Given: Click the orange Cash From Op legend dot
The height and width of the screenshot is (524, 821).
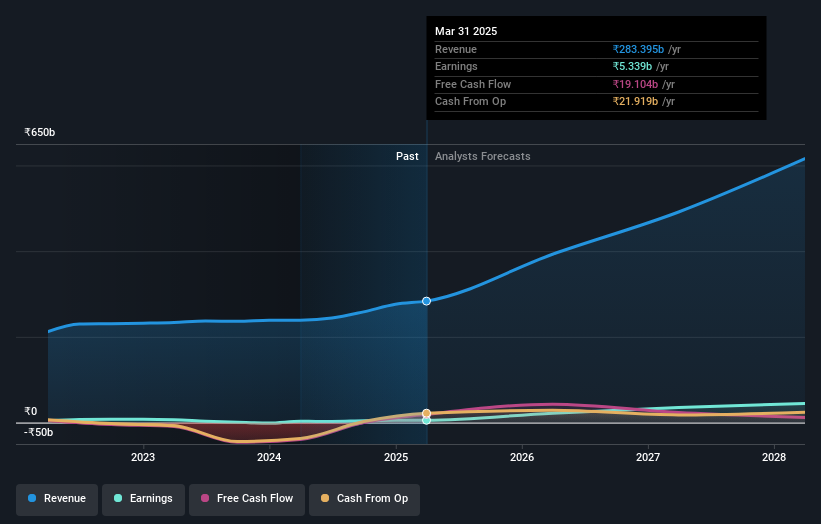Looking at the screenshot, I should [x=325, y=498].
